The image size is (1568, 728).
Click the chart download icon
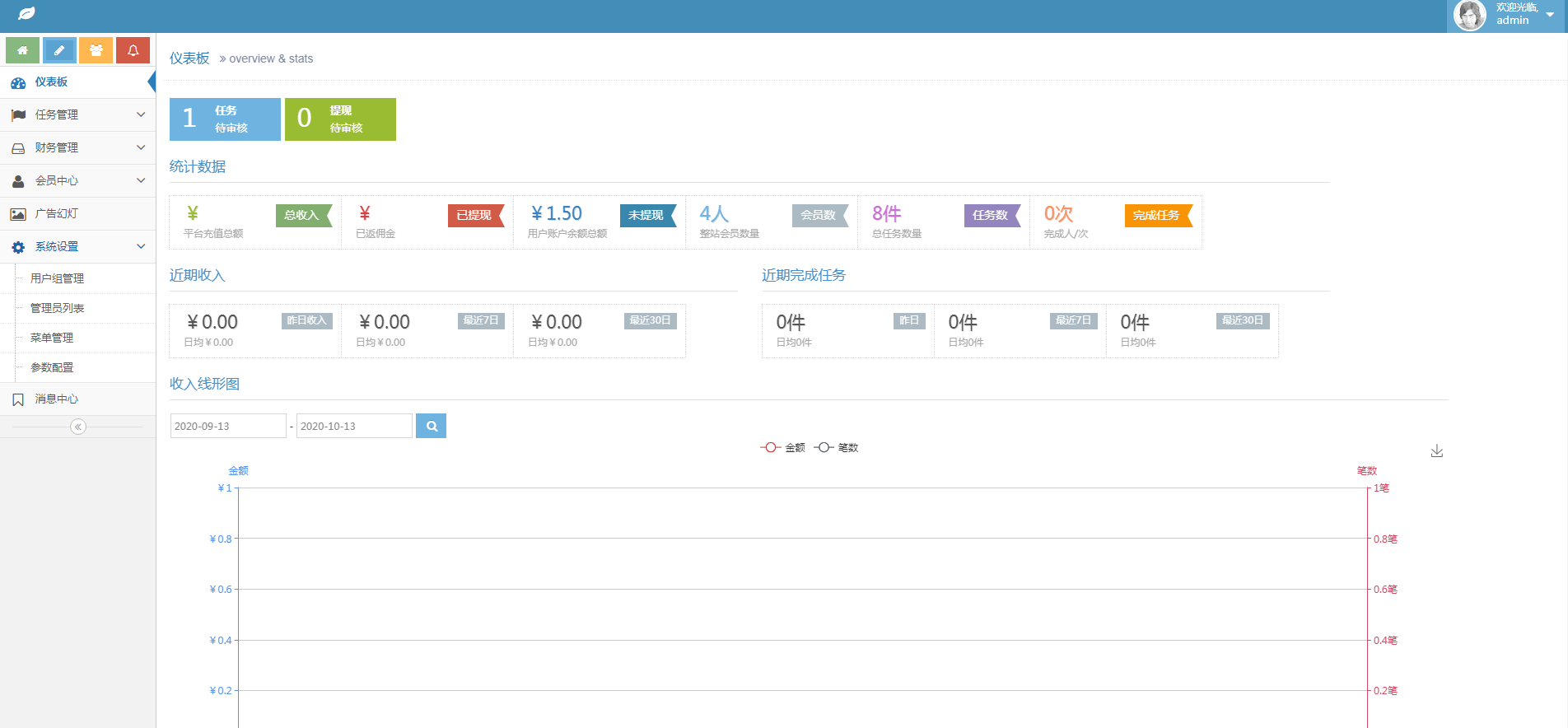point(1436,451)
